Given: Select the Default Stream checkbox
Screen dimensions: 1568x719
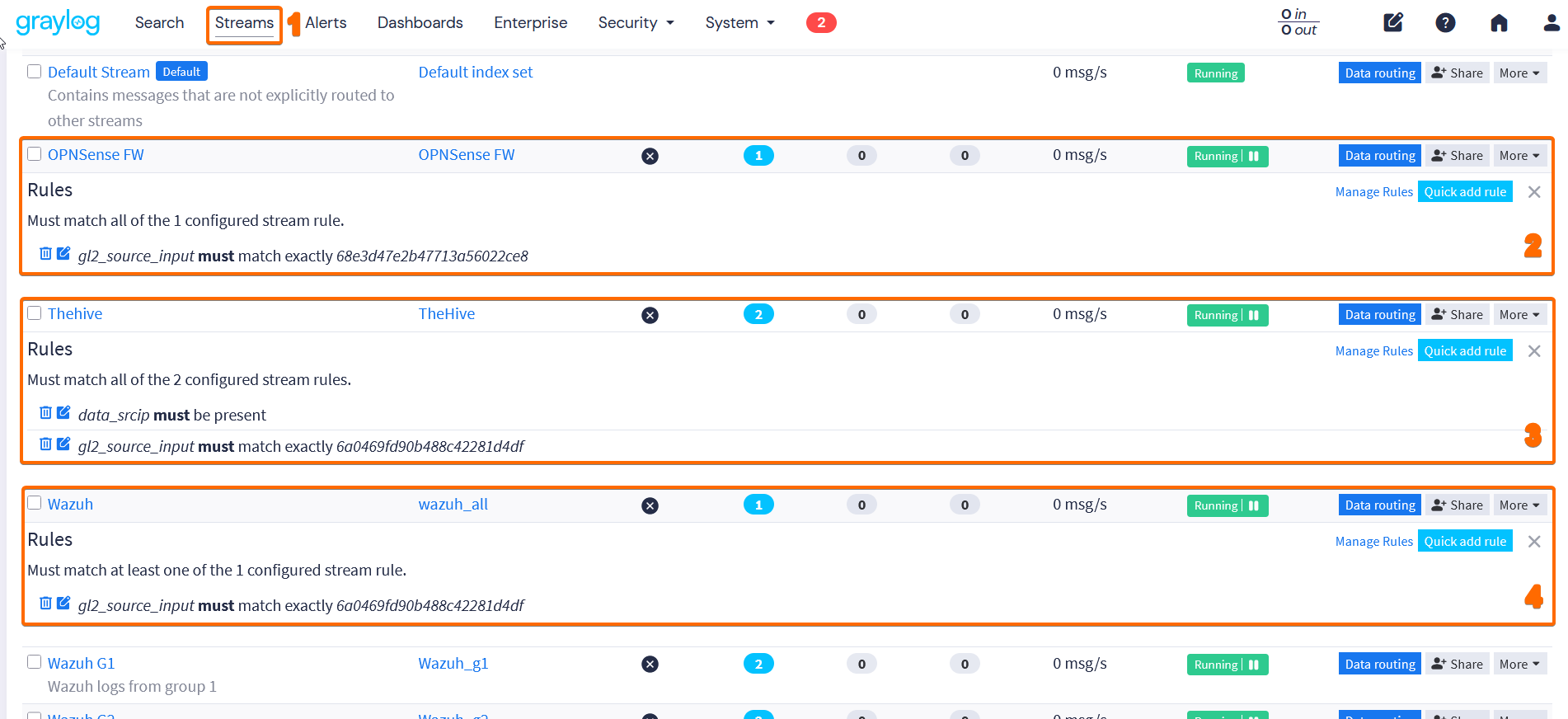Looking at the screenshot, I should (x=35, y=71).
